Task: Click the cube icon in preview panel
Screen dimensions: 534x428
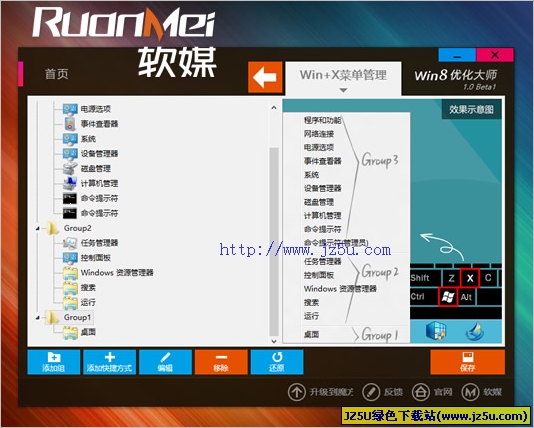Action: pos(436,331)
